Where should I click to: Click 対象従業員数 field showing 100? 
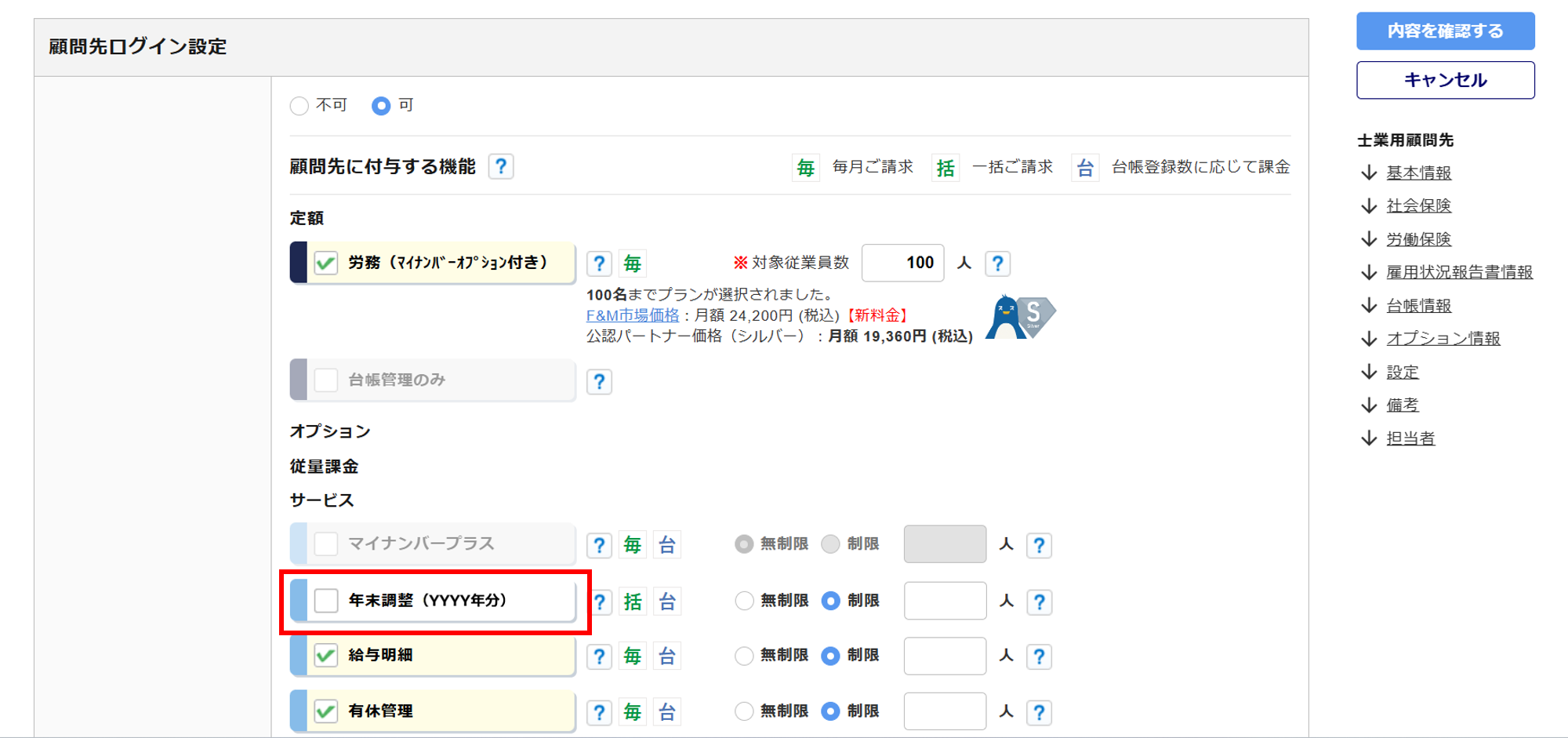(x=903, y=263)
